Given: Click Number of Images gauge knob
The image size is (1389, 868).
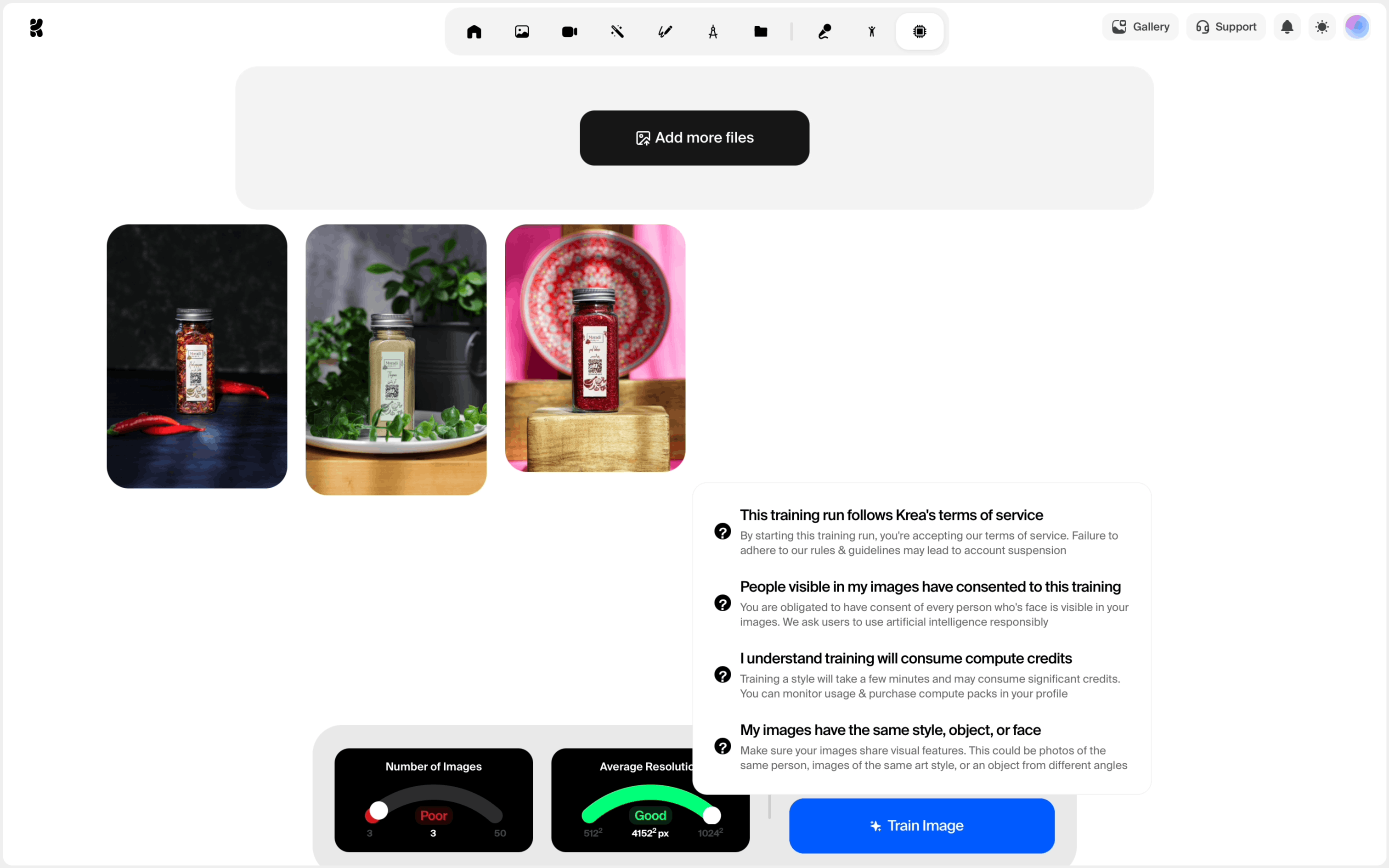Looking at the screenshot, I should coord(378,811).
